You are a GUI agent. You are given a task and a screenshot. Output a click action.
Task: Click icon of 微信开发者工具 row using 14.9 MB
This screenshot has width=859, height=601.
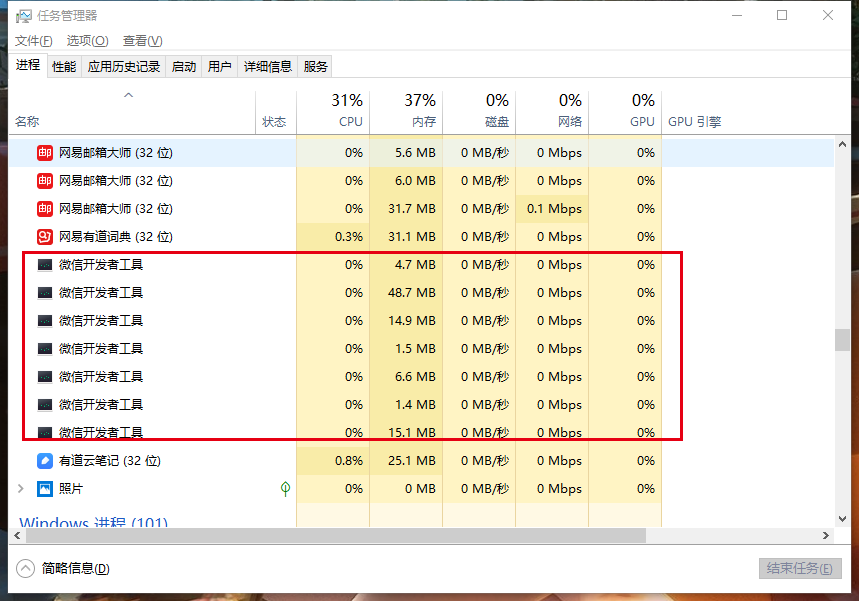pyautogui.click(x=45, y=321)
